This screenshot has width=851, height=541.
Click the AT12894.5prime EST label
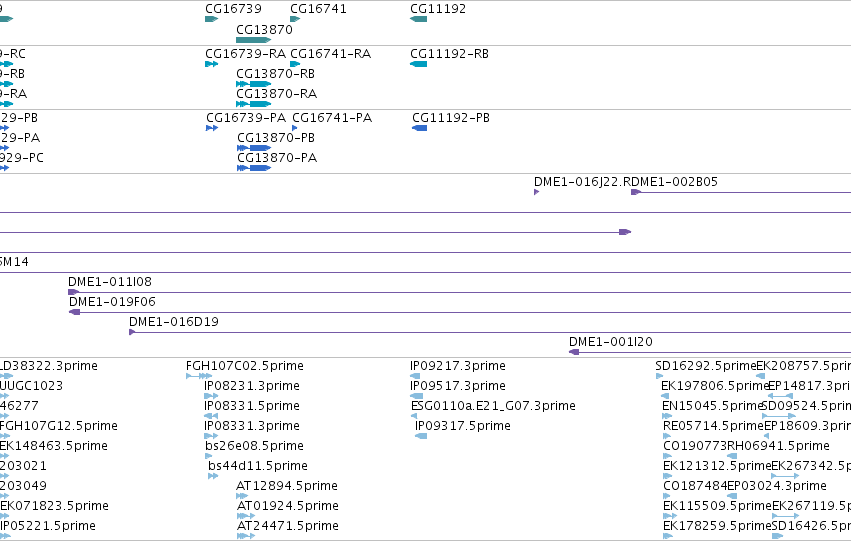[287, 486]
